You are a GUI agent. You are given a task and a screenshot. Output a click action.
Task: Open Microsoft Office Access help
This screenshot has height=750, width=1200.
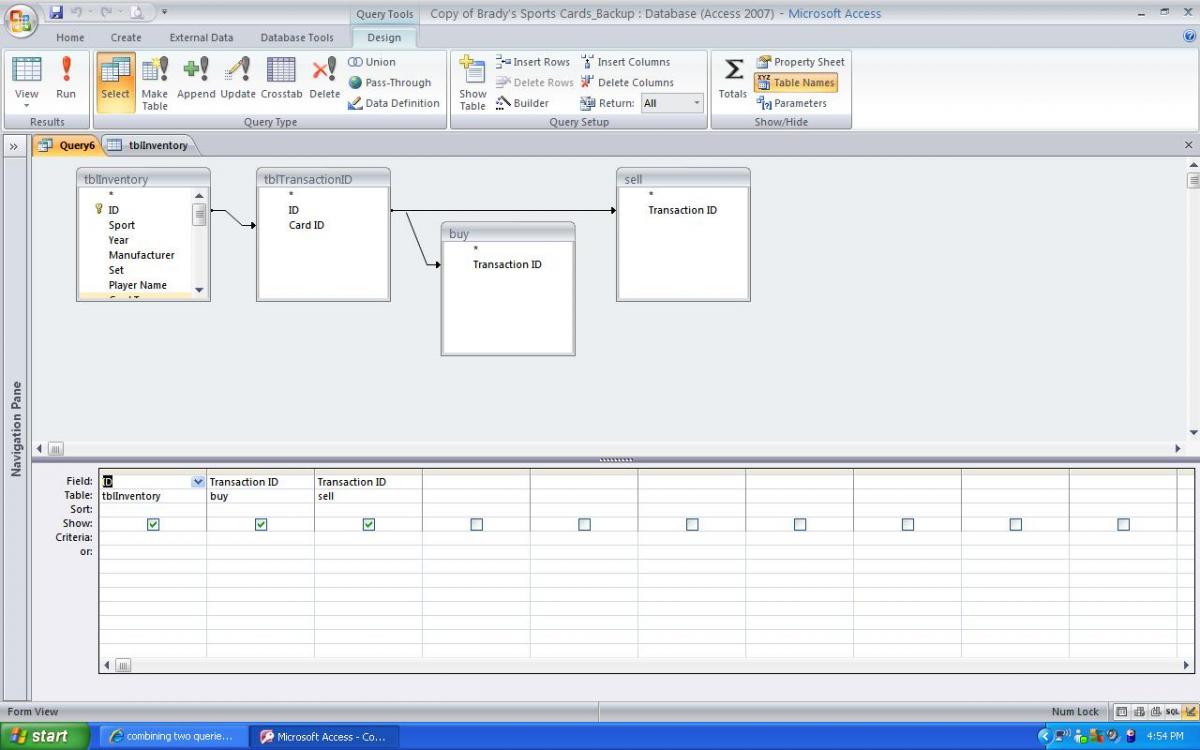[1189, 35]
